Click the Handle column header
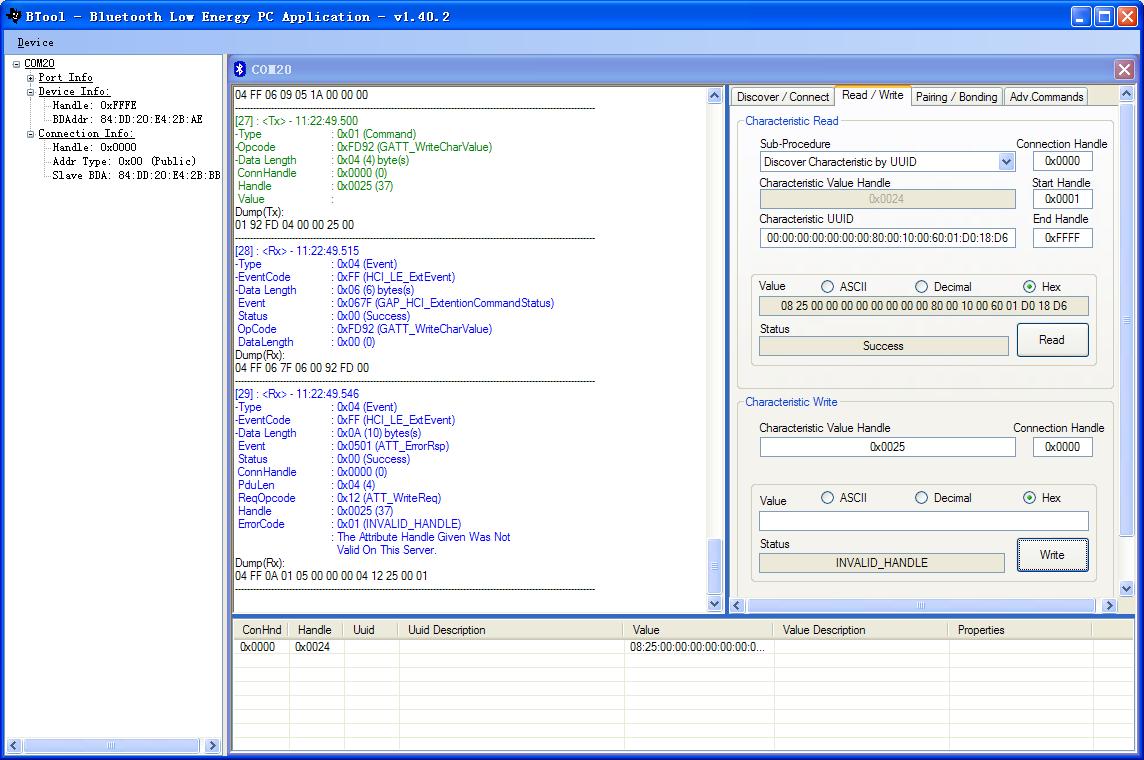The width and height of the screenshot is (1144, 760). tap(314, 629)
